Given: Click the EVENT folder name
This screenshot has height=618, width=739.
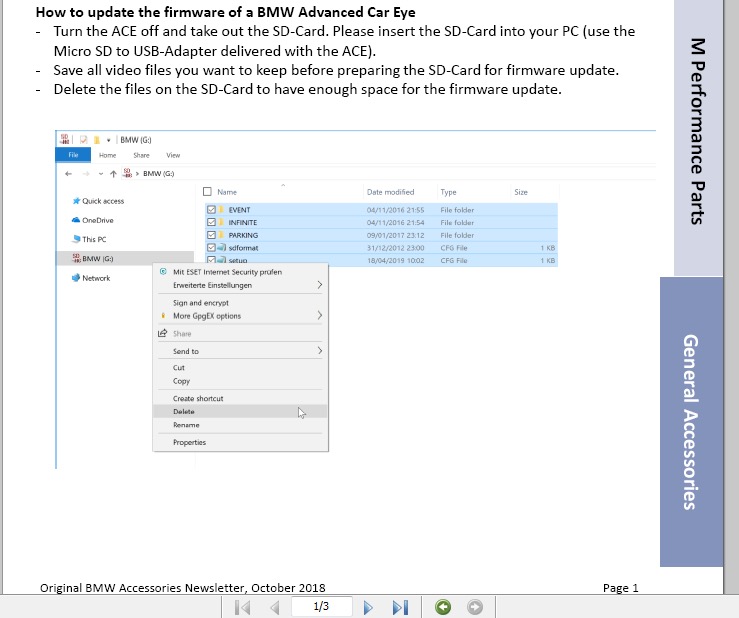Looking at the screenshot, I should pos(239,210).
